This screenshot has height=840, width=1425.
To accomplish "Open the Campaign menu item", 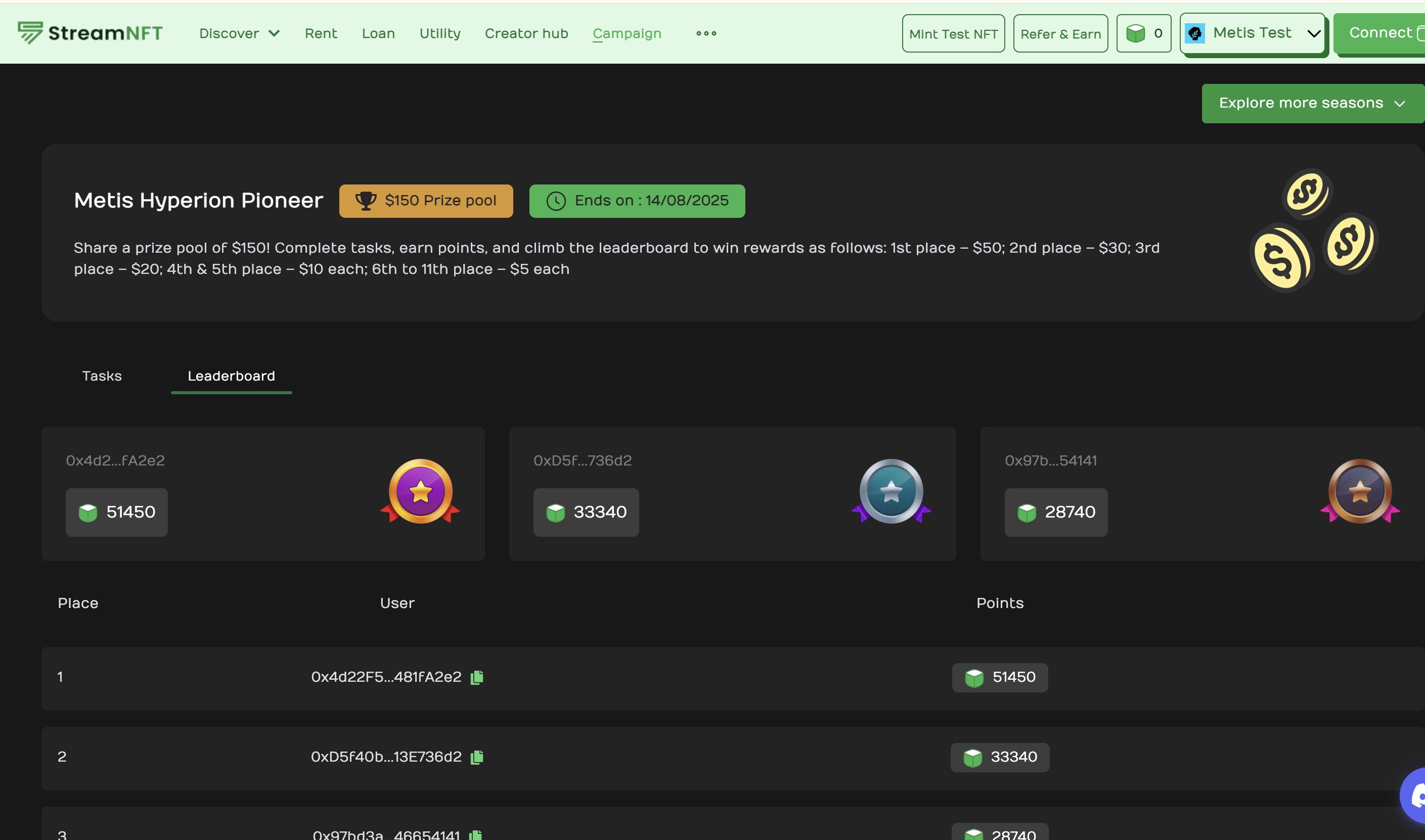I will [627, 33].
